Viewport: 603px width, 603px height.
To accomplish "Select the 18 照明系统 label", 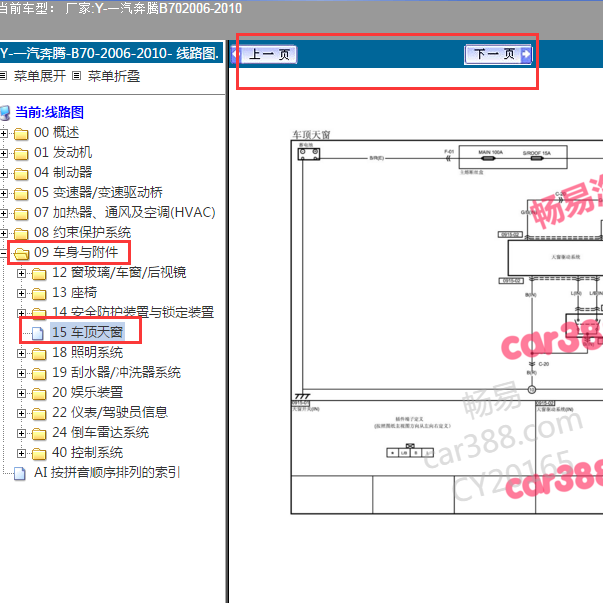I will (88, 352).
